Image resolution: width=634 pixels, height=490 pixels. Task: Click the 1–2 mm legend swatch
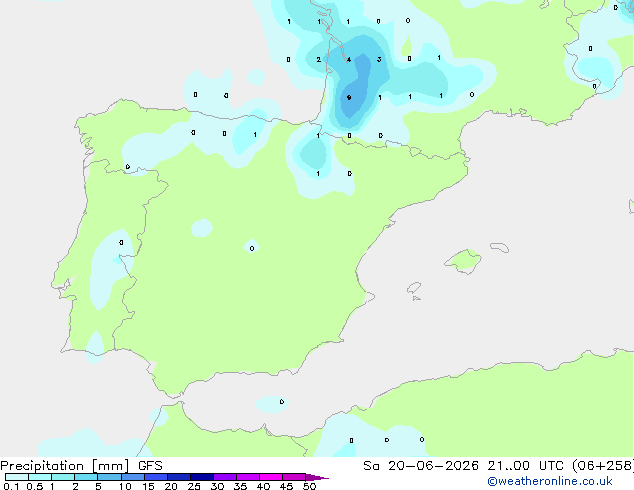(63, 477)
